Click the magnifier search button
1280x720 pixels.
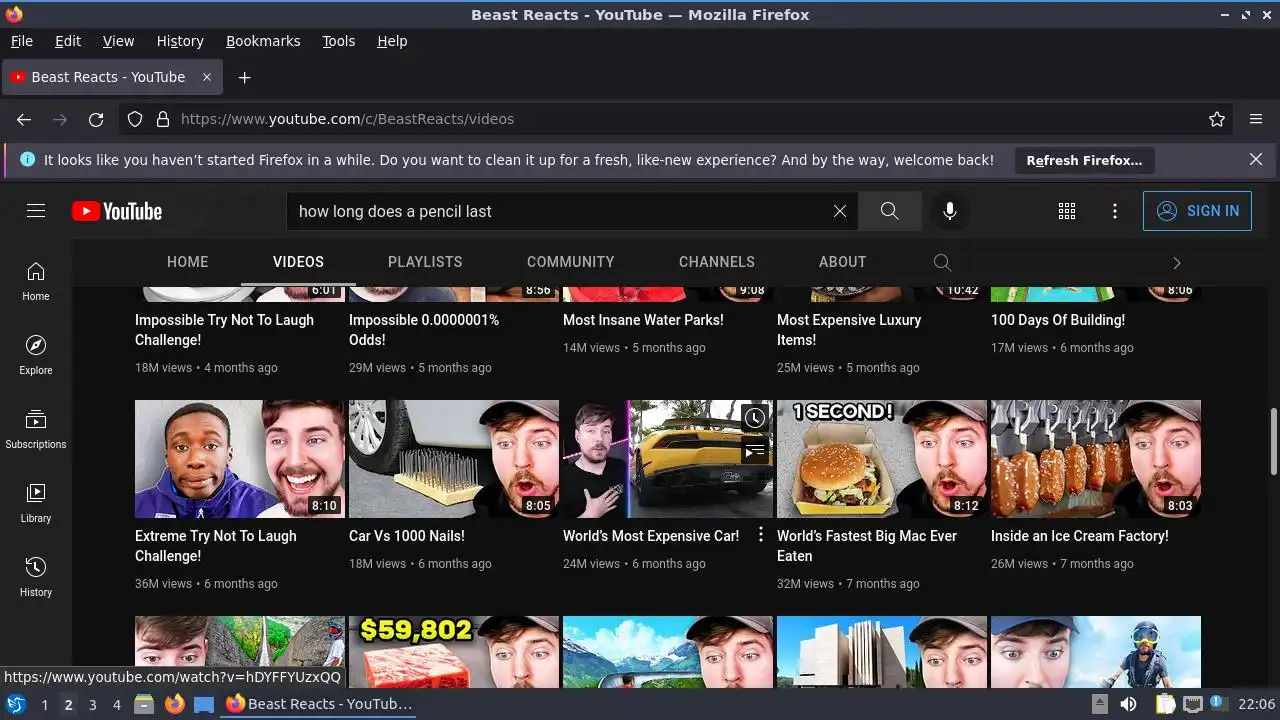pos(890,211)
